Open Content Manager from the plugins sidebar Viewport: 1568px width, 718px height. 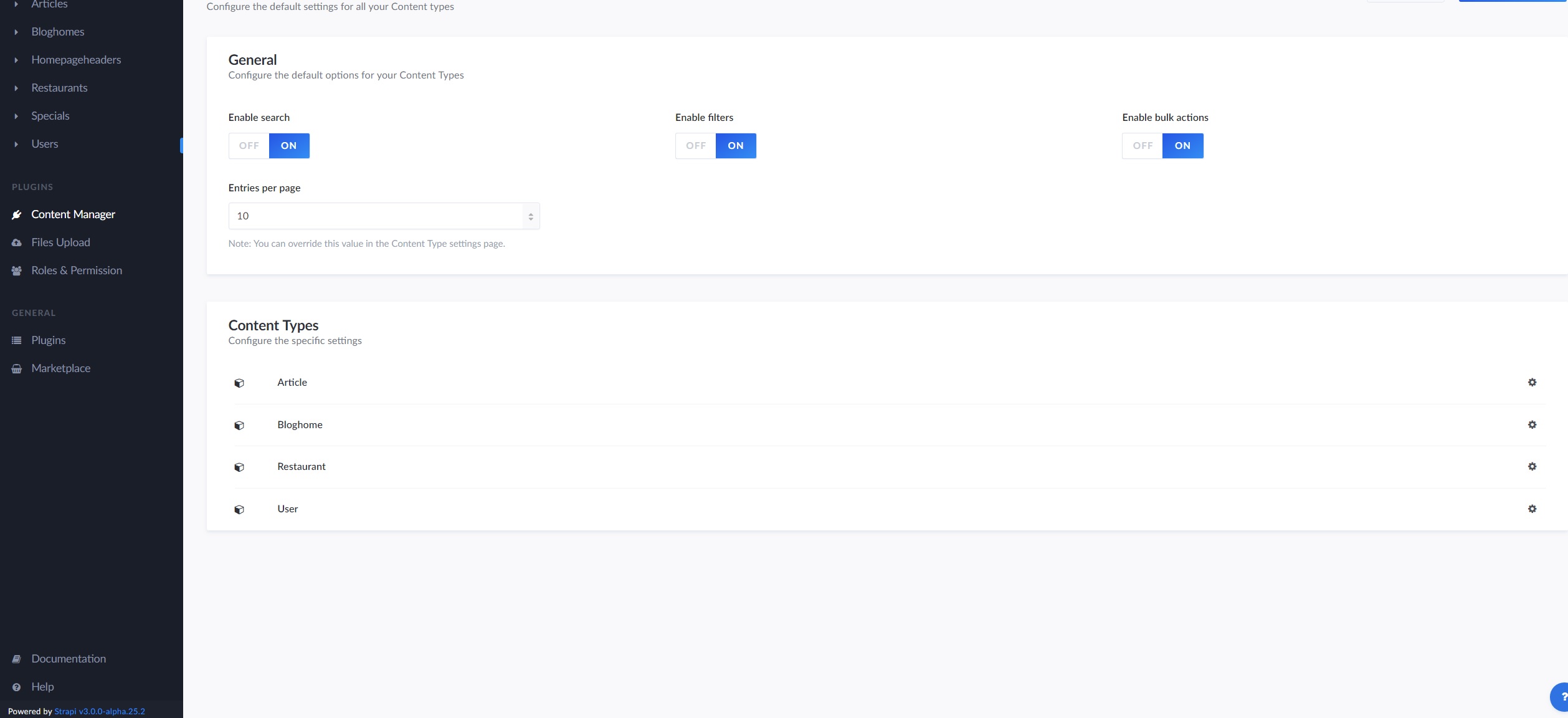point(73,214)
